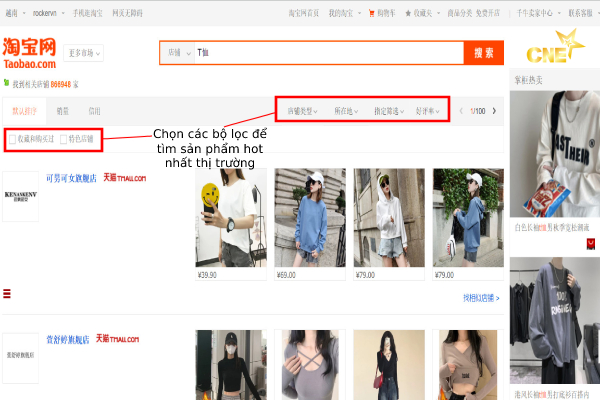Open the 可男可女旗舰店 shop link

pos(71,178)
